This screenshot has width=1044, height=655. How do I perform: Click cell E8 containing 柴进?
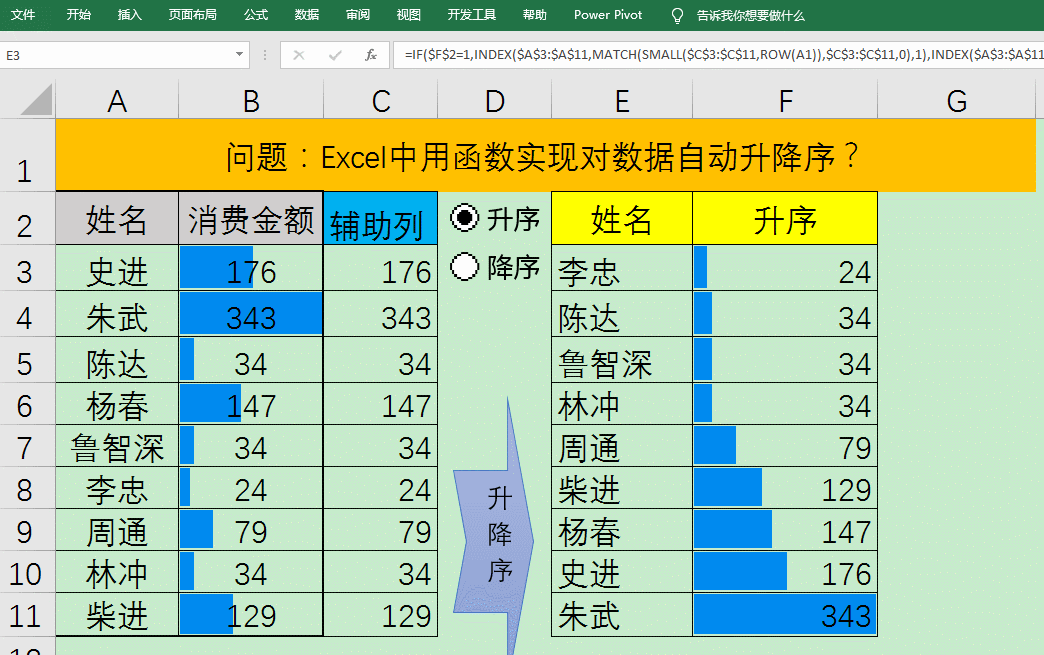[x=622, y=487]
